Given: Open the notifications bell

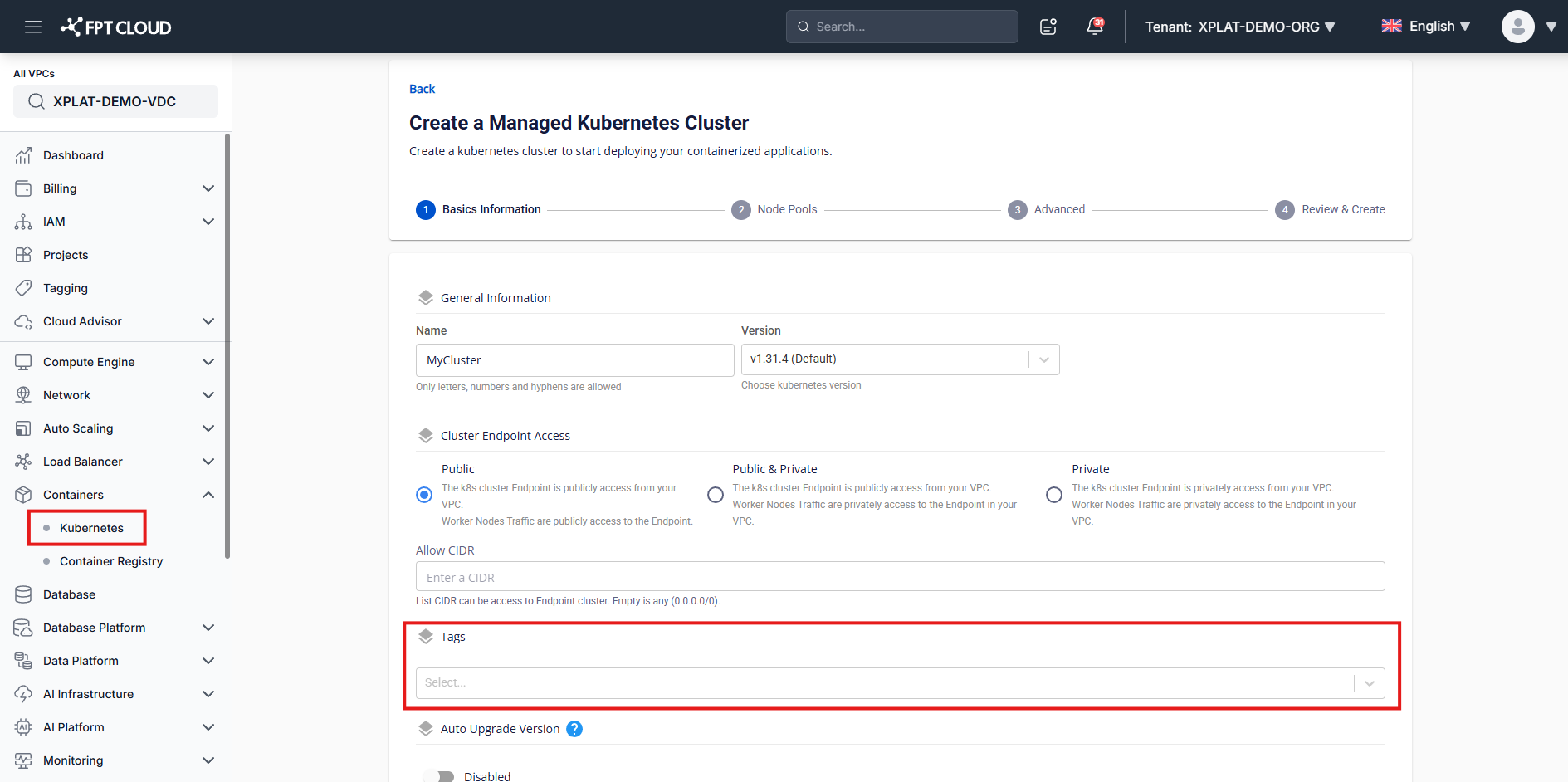Looking at the screenshot, I should click(x=1095, y=27).
